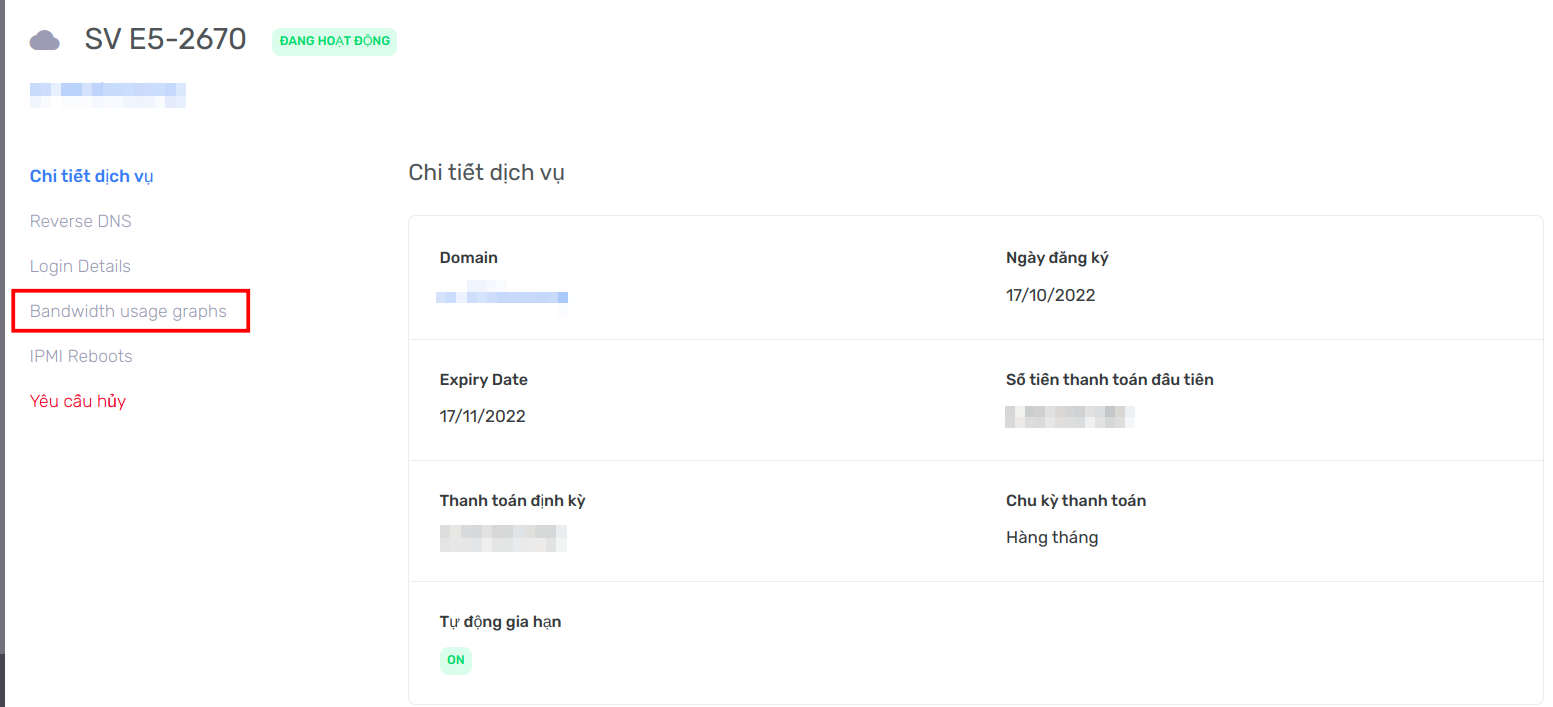Open the Reverse DNS sidebar item
Viewport: 1553px width, 707px height.
pos(80,221)
